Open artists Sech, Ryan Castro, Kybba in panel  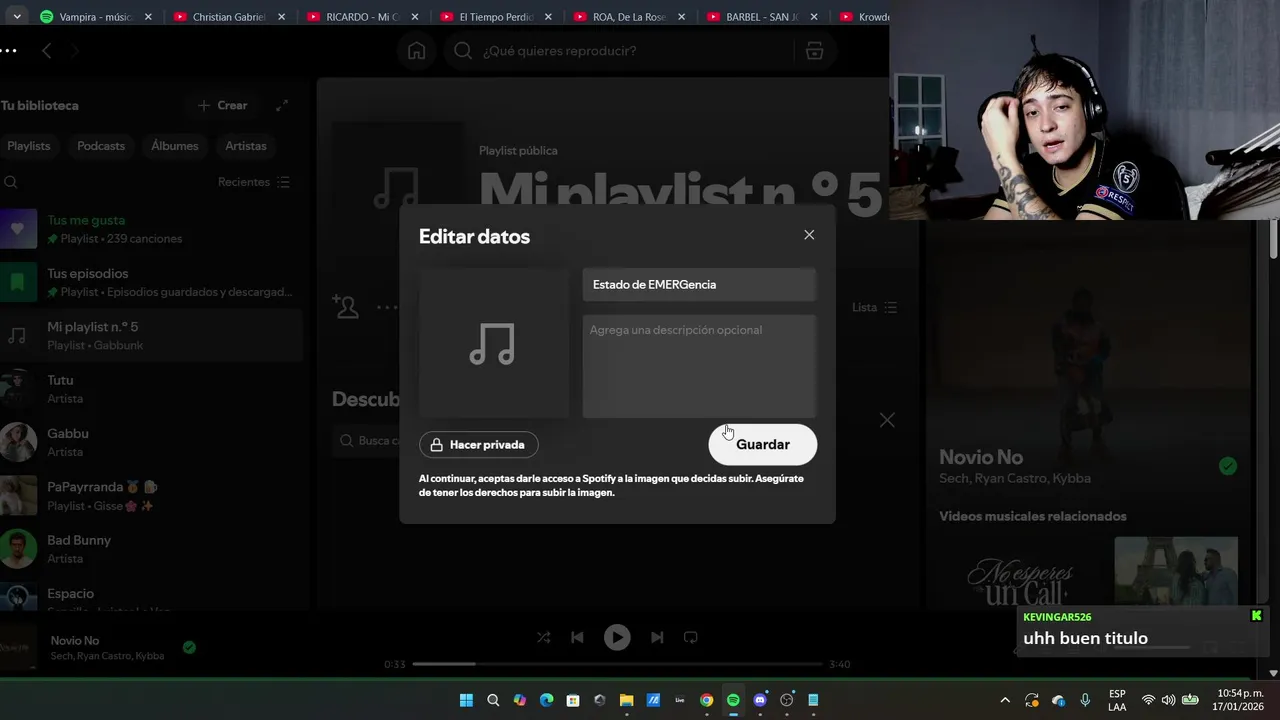(1015, 478)
